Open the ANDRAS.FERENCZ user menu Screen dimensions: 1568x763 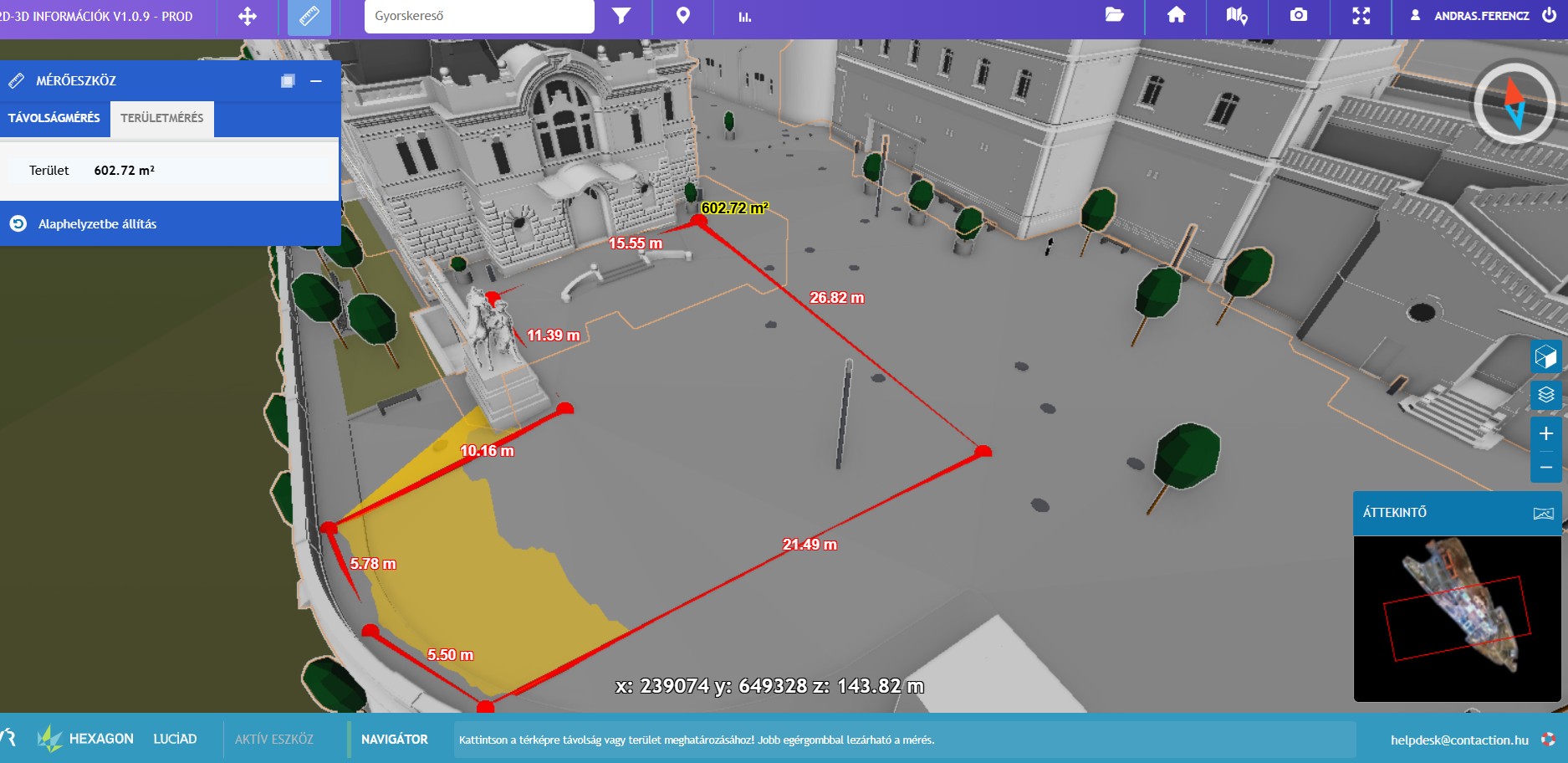tap(1470, 16)
